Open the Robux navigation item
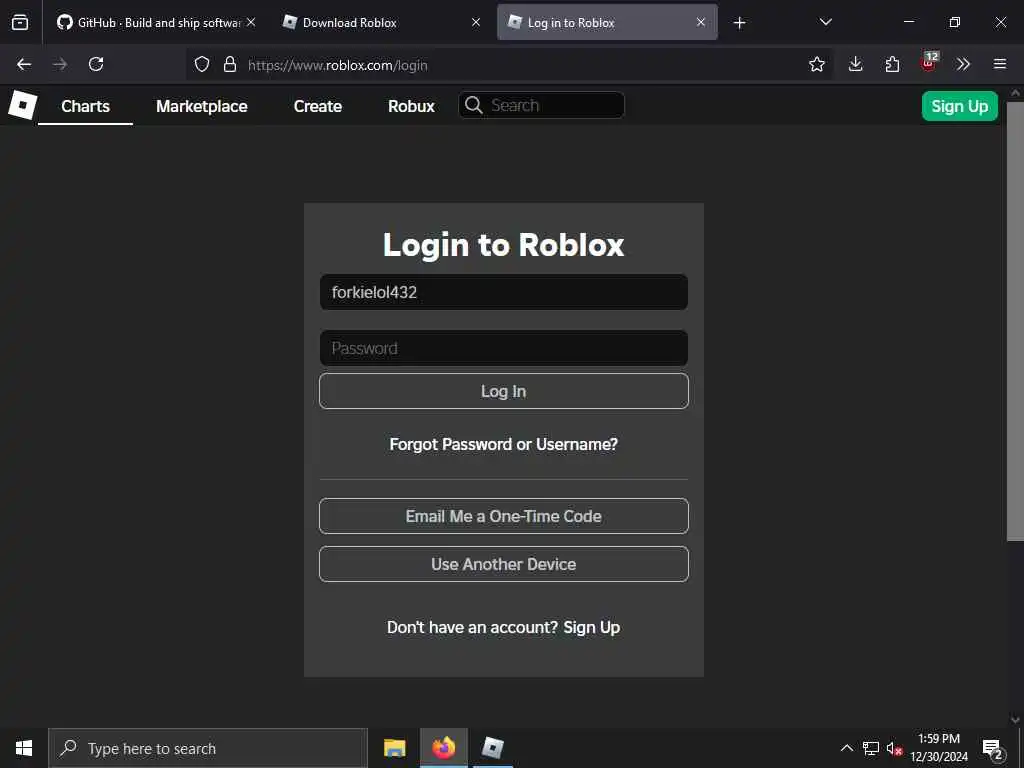The width and height of the screenshot is (1024, 768). [x=411, y=106]
